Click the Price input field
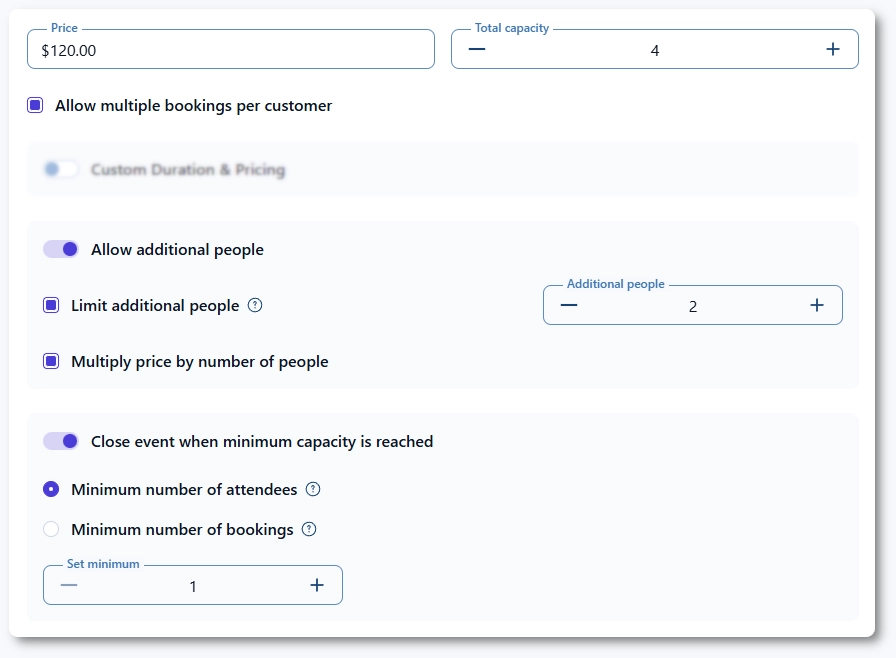896x658 pixels. 230,50
